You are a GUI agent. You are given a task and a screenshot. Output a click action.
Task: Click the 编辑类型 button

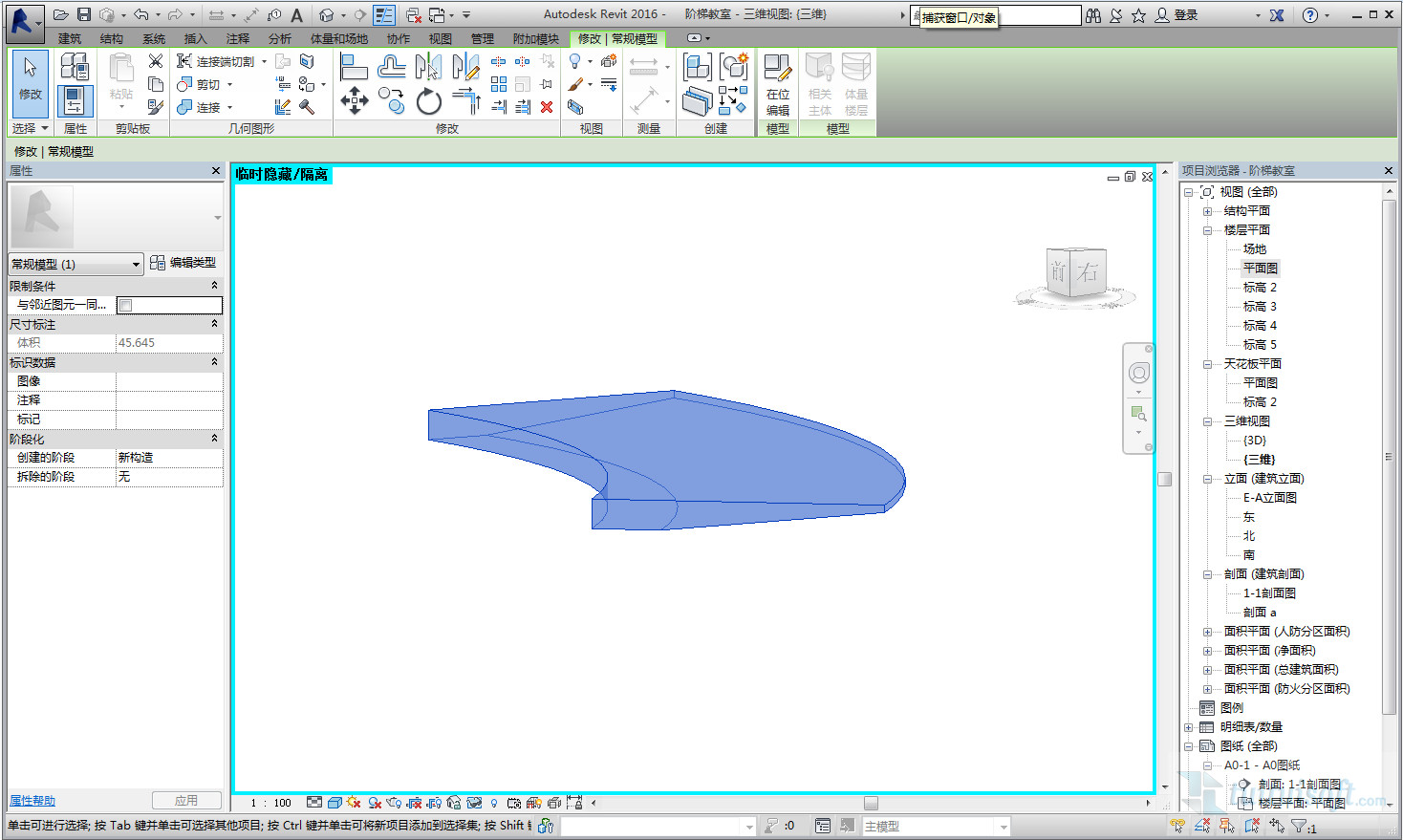pos(183,263)
